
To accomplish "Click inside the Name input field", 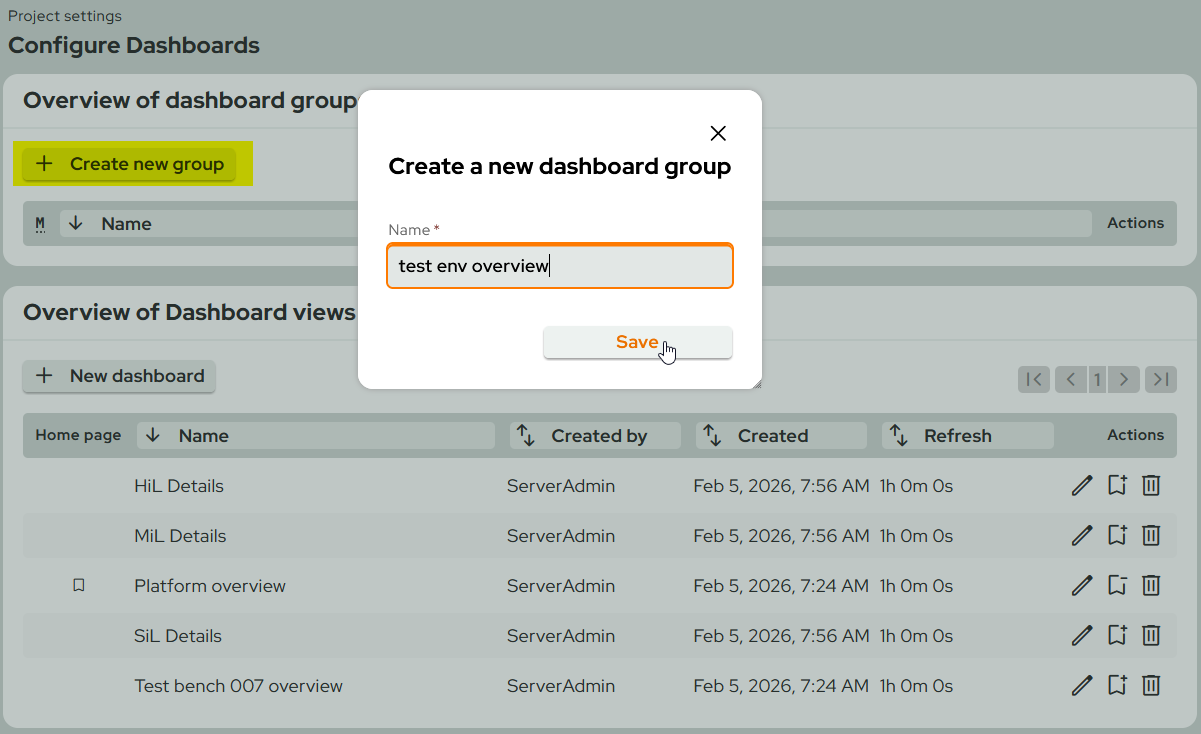I will point(559,266).
